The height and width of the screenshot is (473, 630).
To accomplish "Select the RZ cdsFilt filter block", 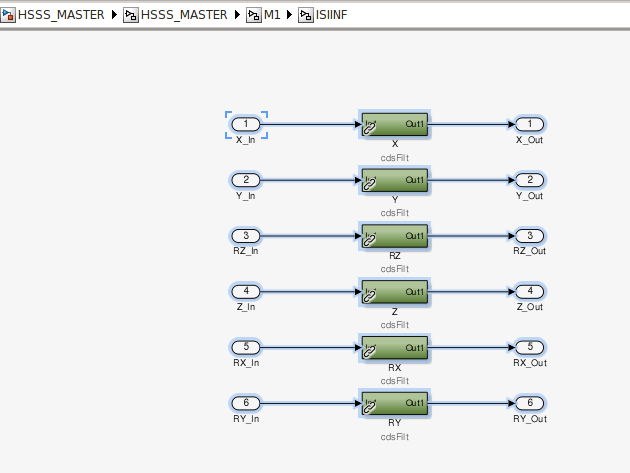I will click(395, 236).
